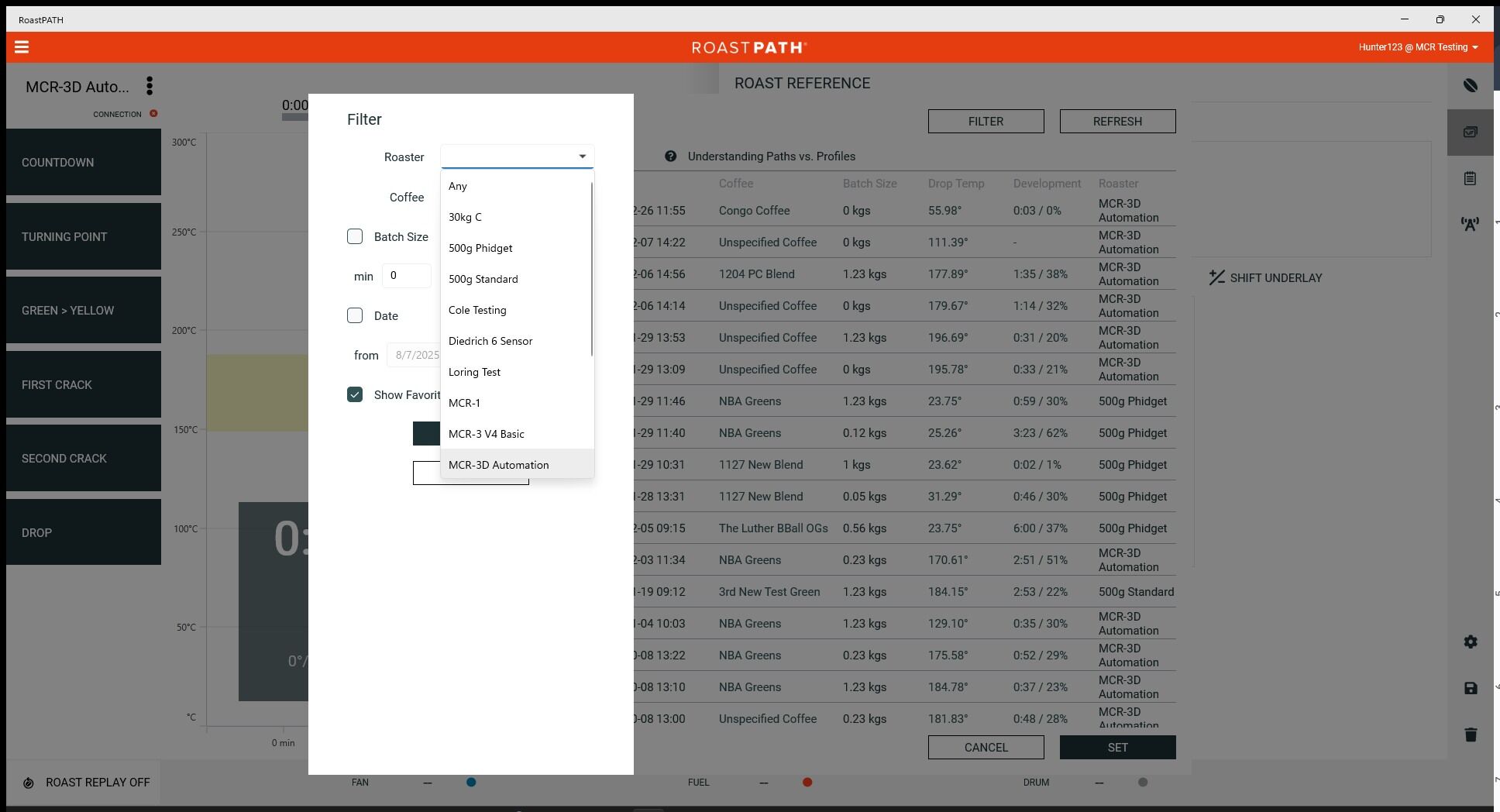Click the grey DRUM control dot
1500x812 pixels.
(1143, 783)
